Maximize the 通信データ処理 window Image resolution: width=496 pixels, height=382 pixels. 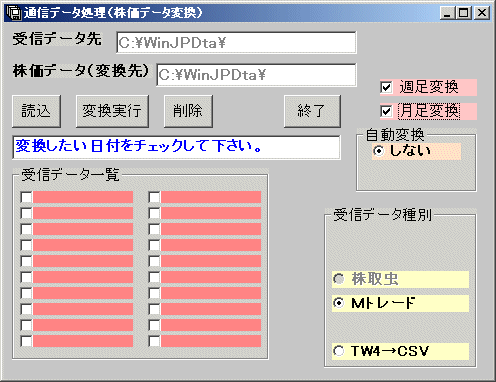(464, 13)
